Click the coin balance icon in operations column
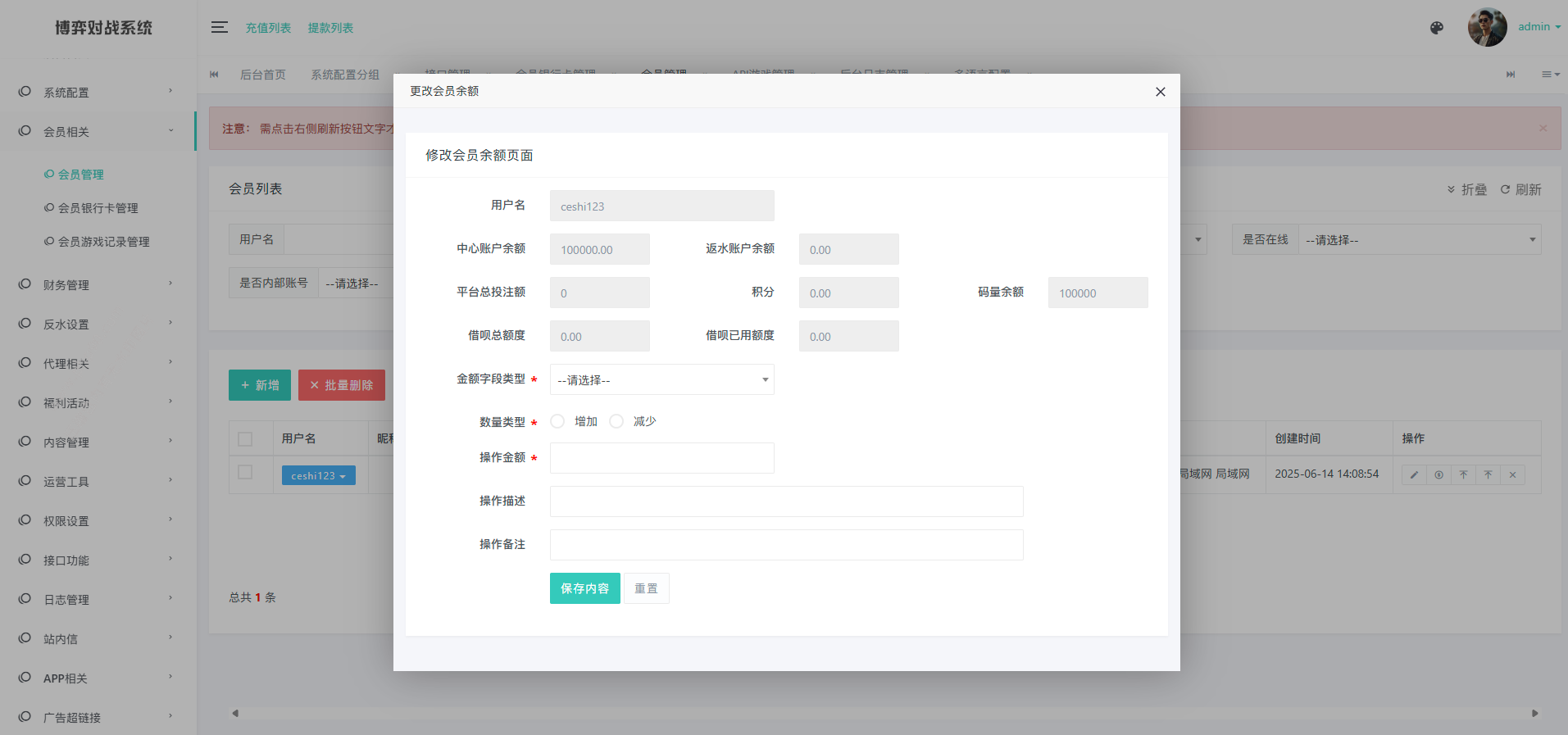Image resolution: width=1568 pixels, height=735 pixels. (x=1438, y=474)
